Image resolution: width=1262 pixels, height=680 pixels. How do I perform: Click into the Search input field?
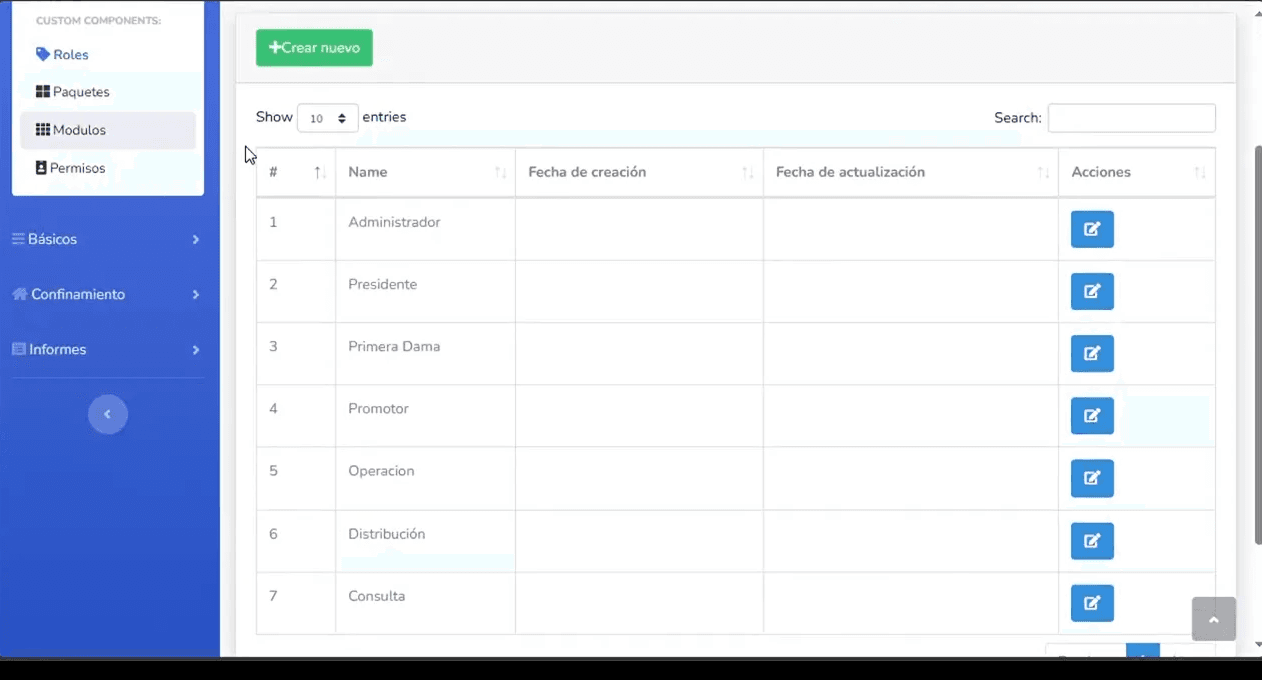click(x=1131, y=118)
